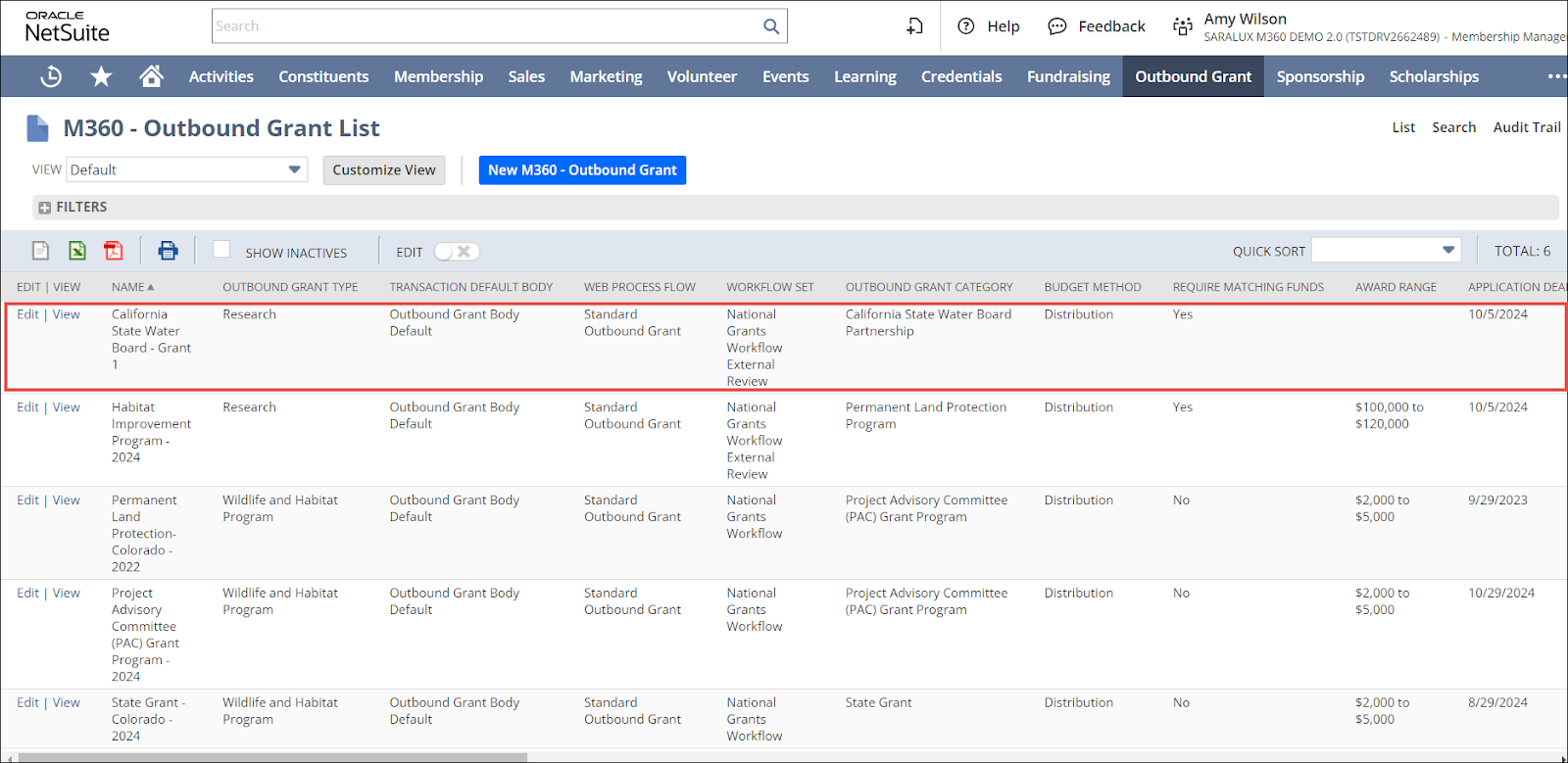Go to the Home icon
This screenshot has height=763, width=1568.
(x=151, y=76)
